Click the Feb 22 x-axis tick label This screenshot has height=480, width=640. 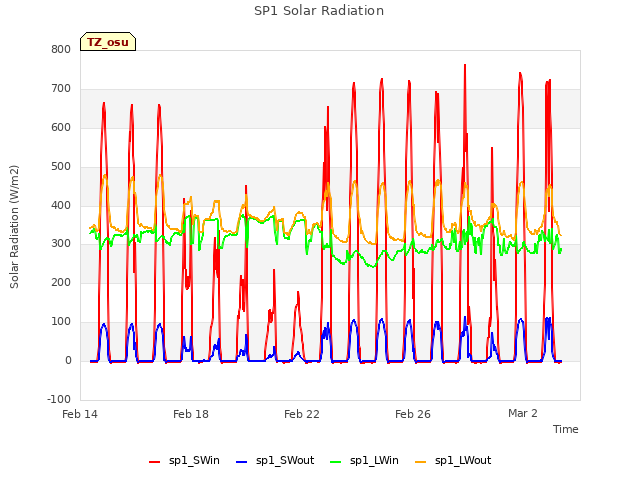pos(302,414)
